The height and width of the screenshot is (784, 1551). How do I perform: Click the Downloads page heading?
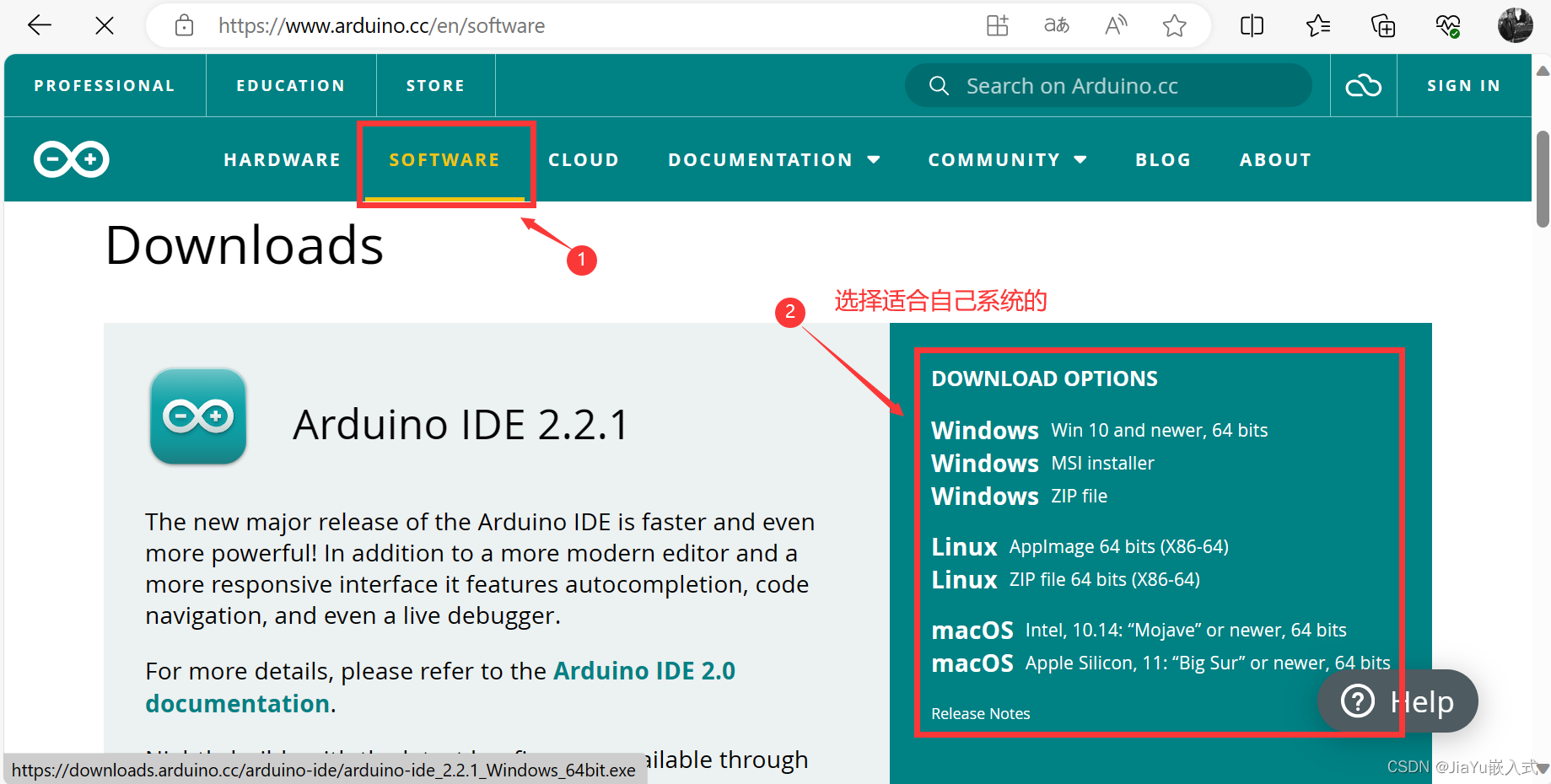click(x=245, y=245)
